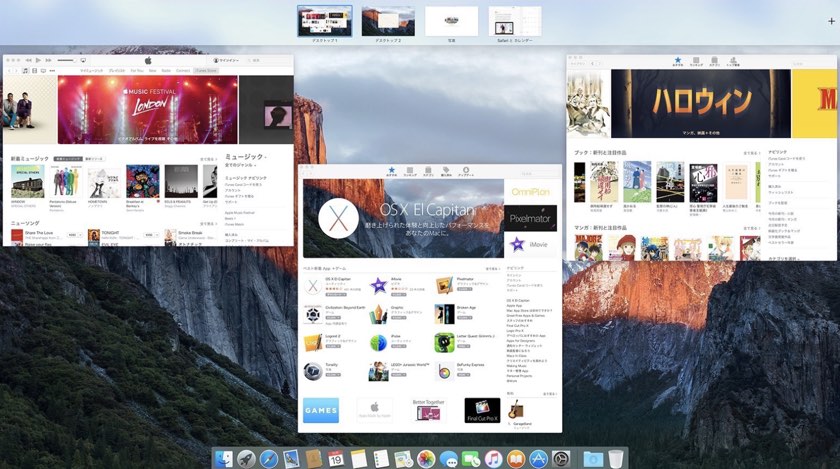This screenshot has width=840, height=469.
Task: Open the three-dot More menu in iTunes
Action: pos(52,71)
